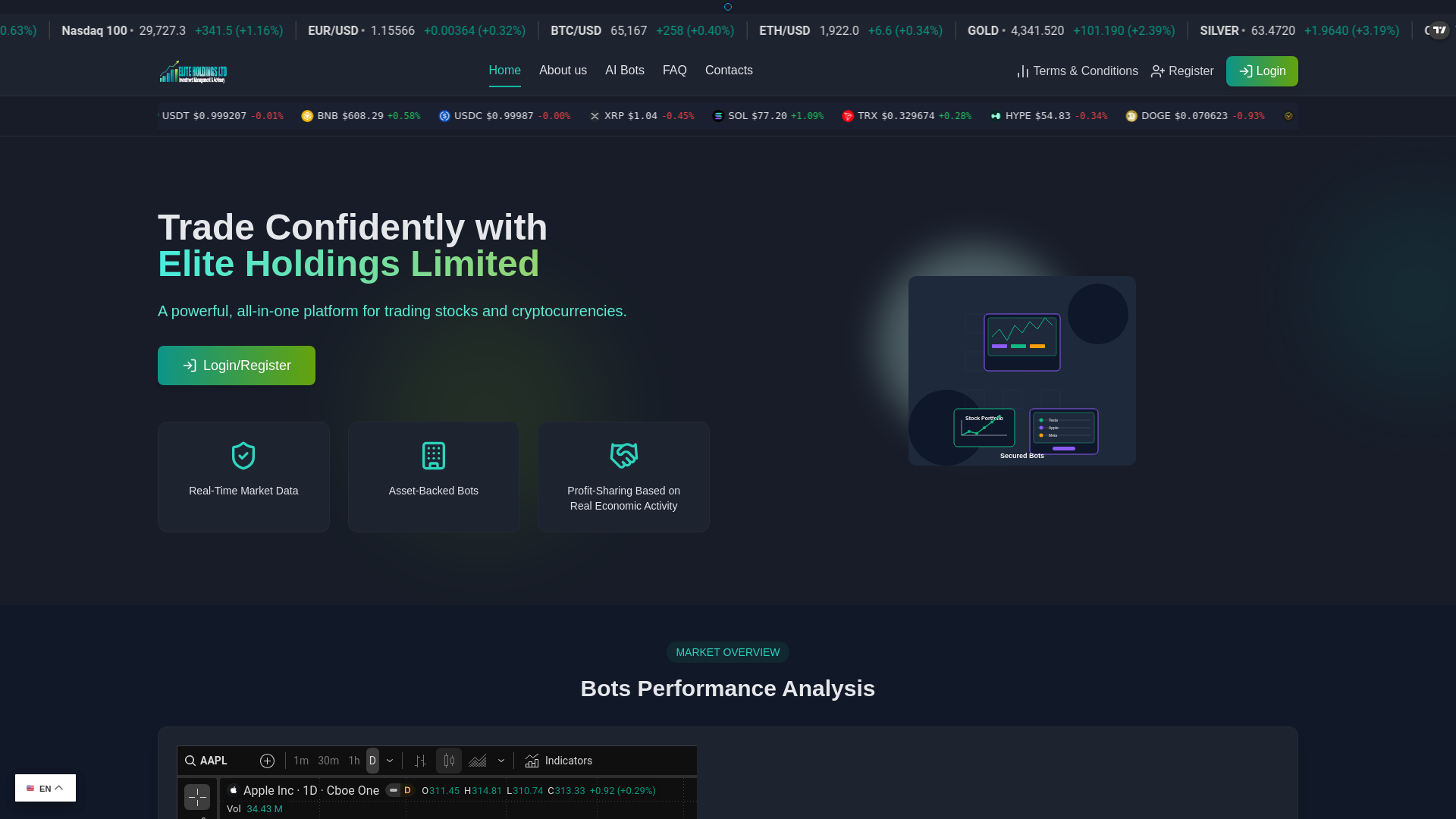Image resolution: width=1456 pixels, height=819 pixels.
Task: Select the 30m timeframe
Action: tap(328, 761)
